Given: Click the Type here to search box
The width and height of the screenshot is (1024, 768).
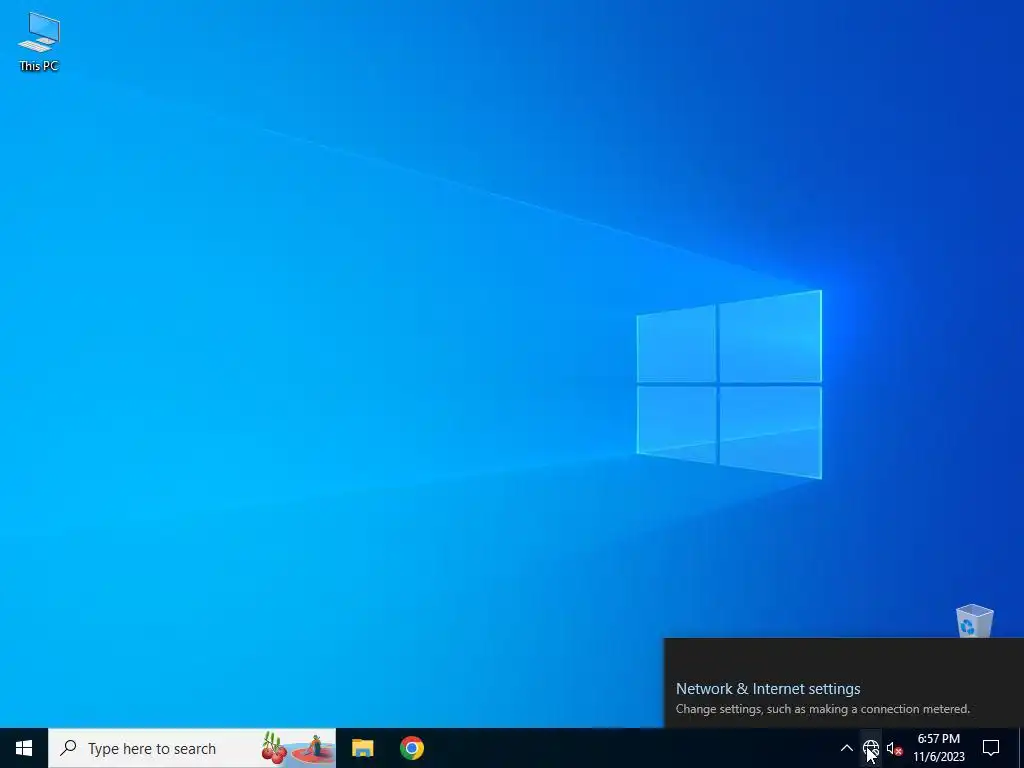Looking at the screenshot, I should click(x=192, y=748).
